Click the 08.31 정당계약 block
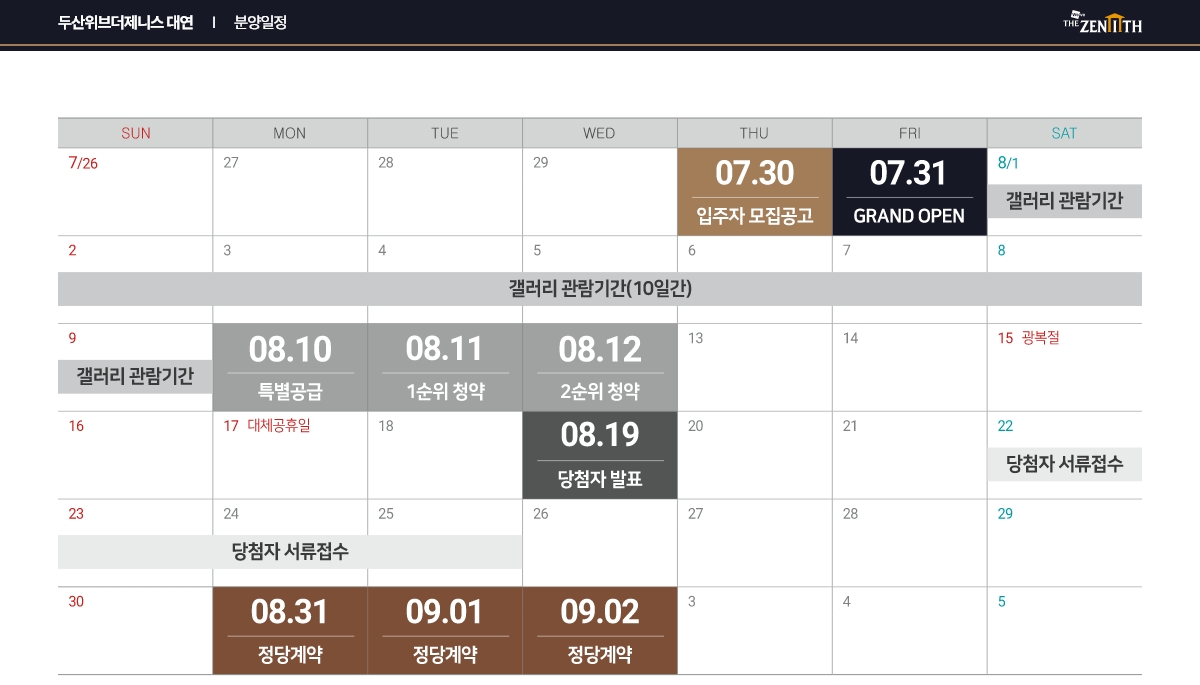This screenshot has width=1200, height=685. [290, 630]
